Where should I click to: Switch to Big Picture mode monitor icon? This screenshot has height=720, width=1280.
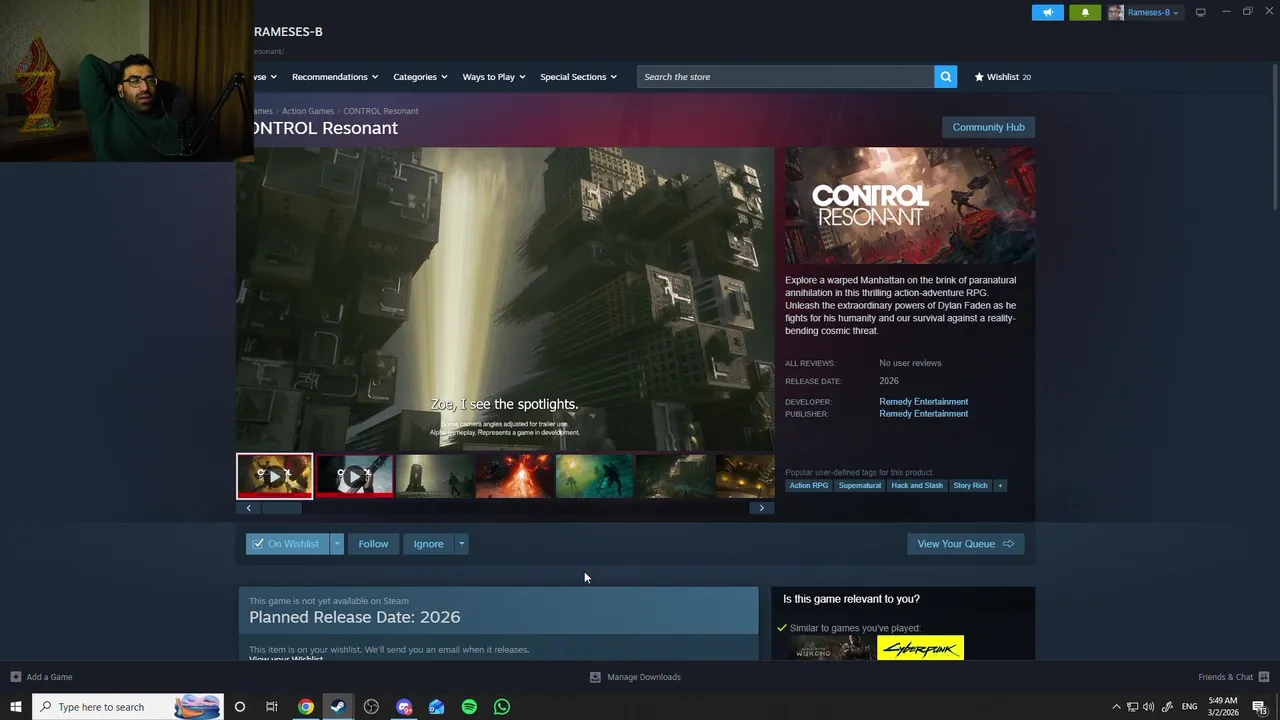pyautogui.click(x=1200, y=12)
